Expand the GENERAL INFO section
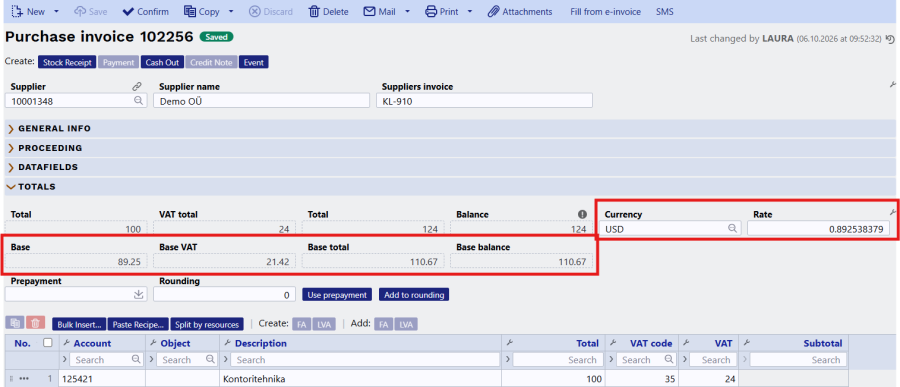This screenshot has height=387, width=900. pyautogui.click(x=450, y=129)
